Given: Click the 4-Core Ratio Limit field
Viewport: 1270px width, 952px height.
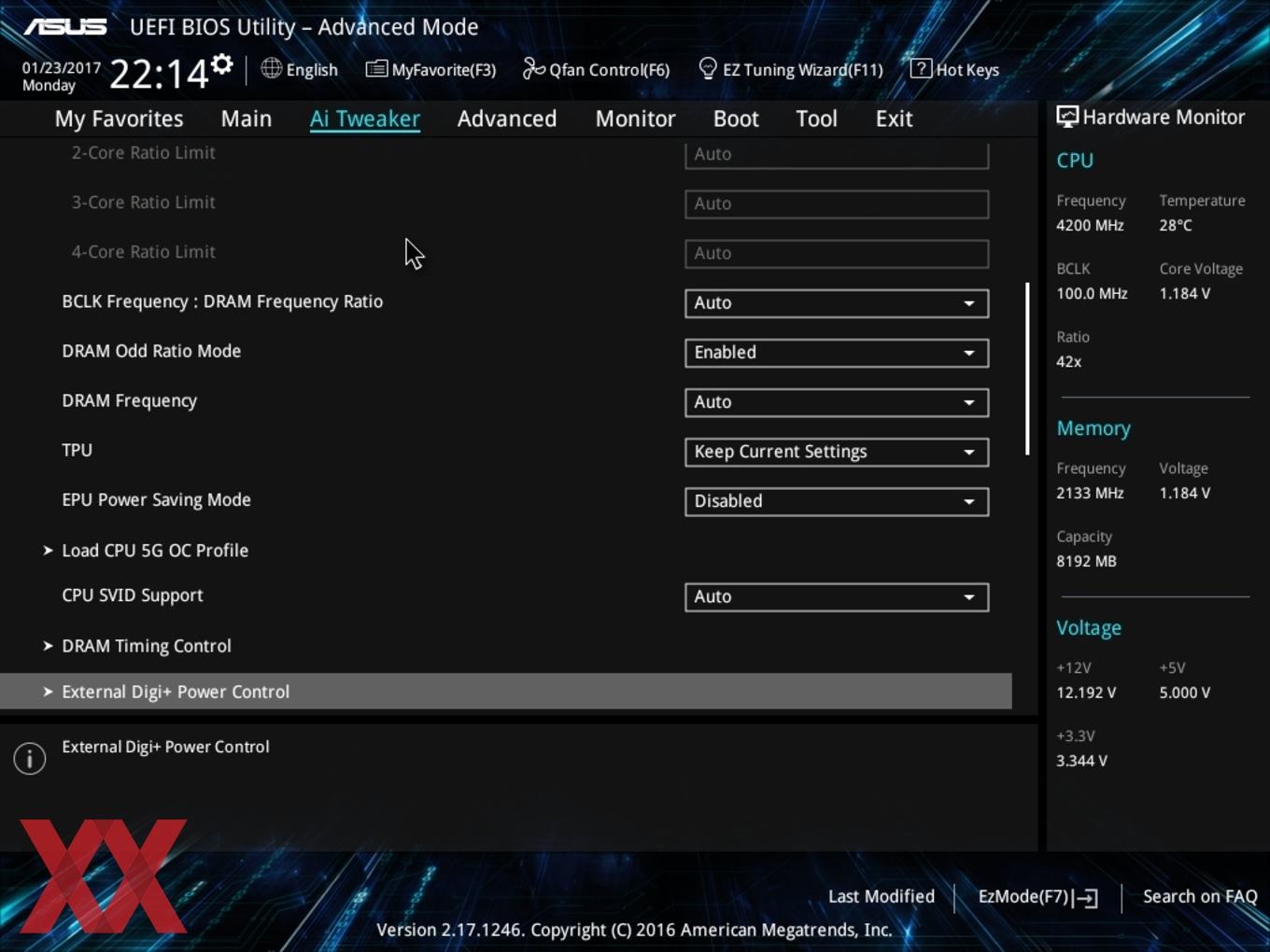Looking at the screenshot, I should (x=837, y=254).
